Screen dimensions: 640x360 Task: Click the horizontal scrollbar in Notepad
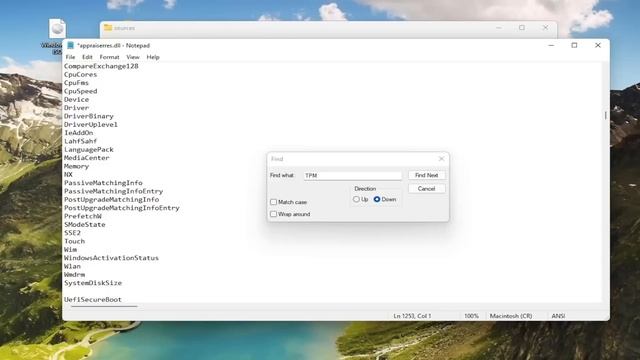click(x=104, y=306)
